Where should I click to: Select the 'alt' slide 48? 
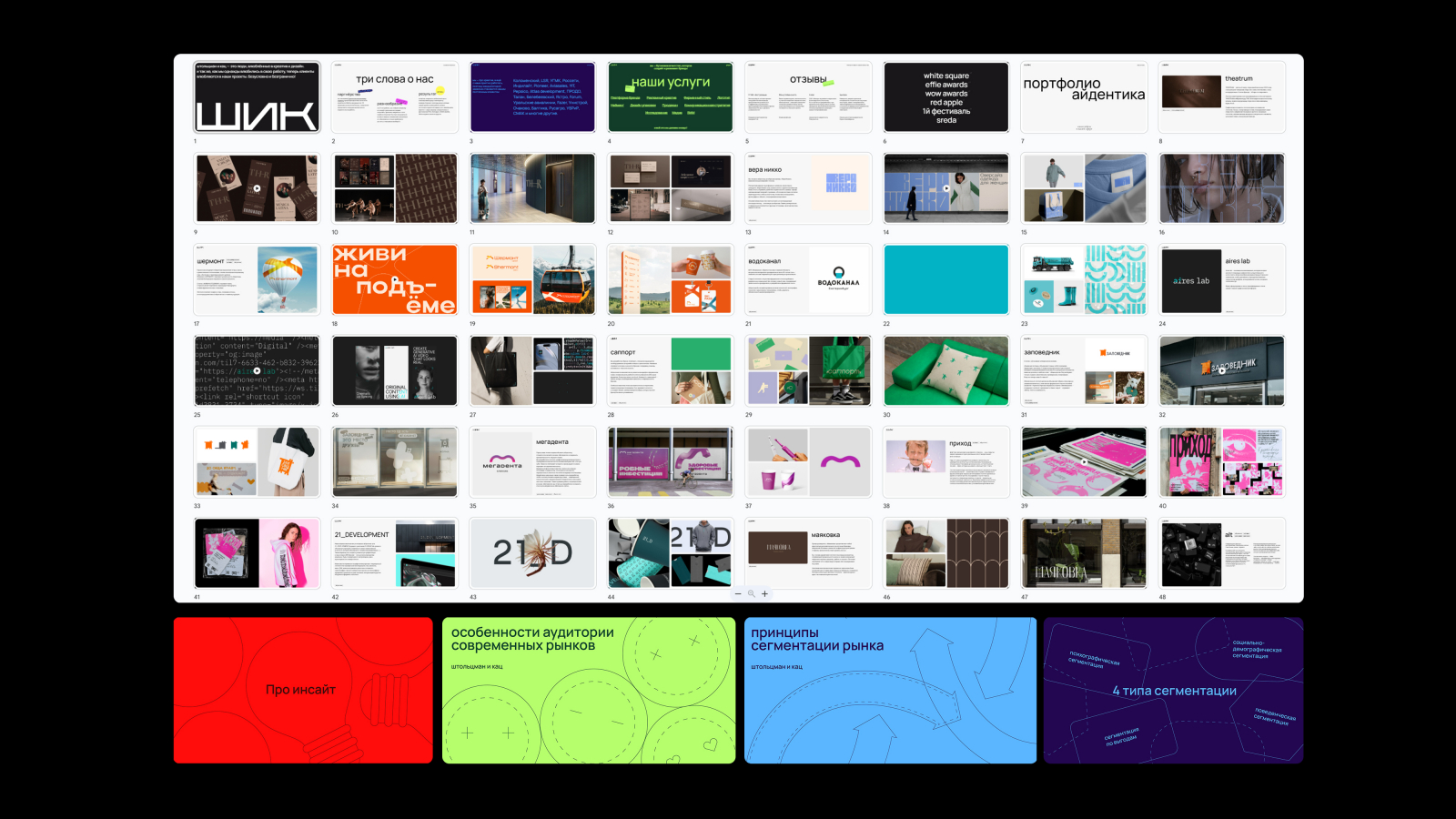point(1222,553)
